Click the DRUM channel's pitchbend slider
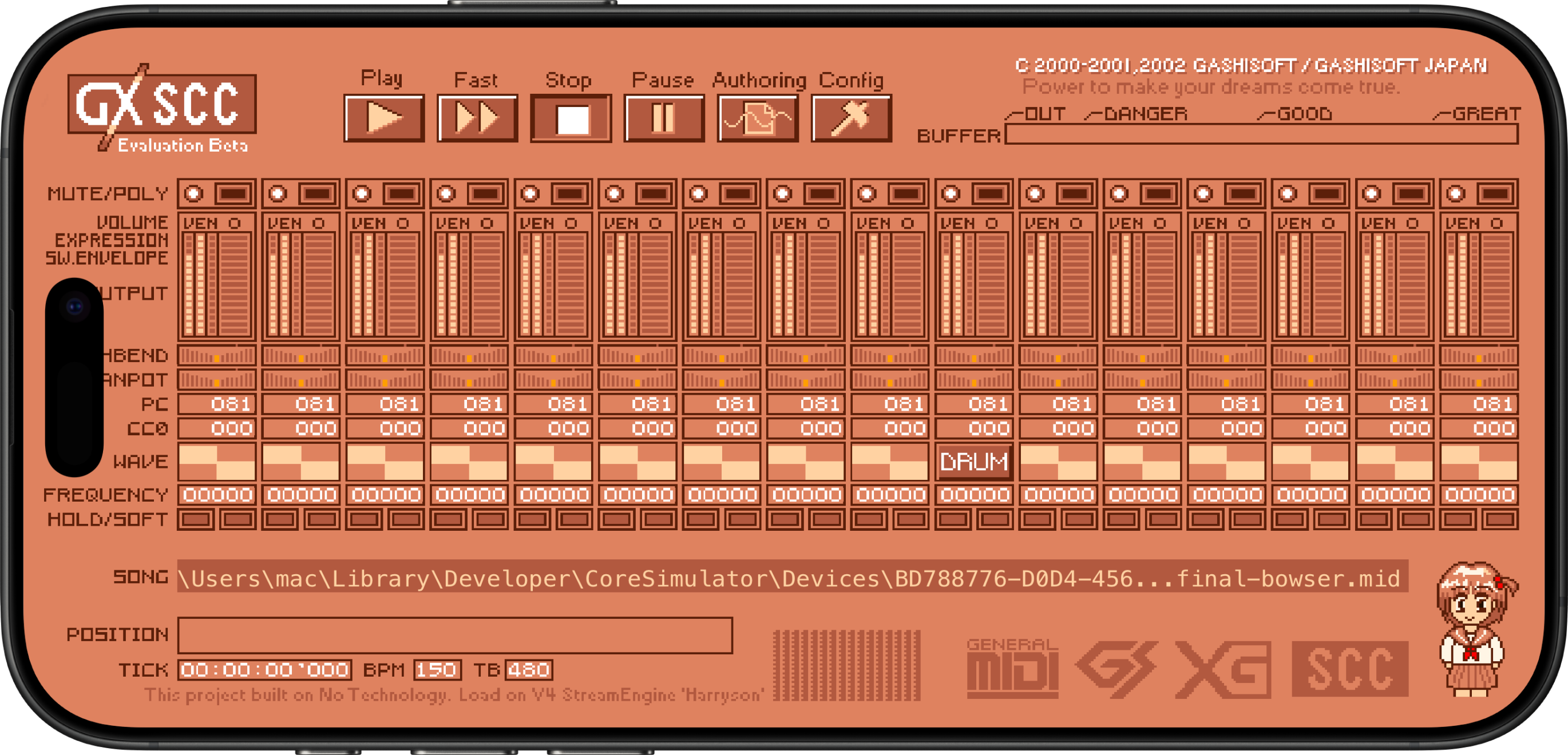 click(x=974, y=355)
